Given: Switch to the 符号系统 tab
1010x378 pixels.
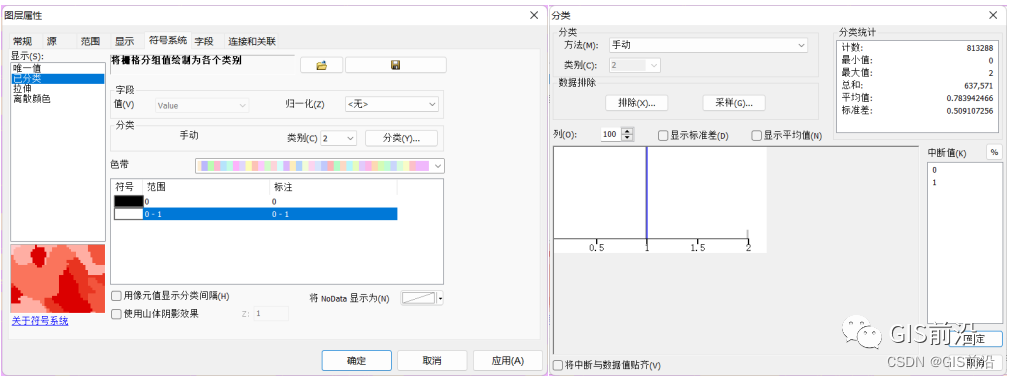Looking at the screenshot, I should pos(168,40).
